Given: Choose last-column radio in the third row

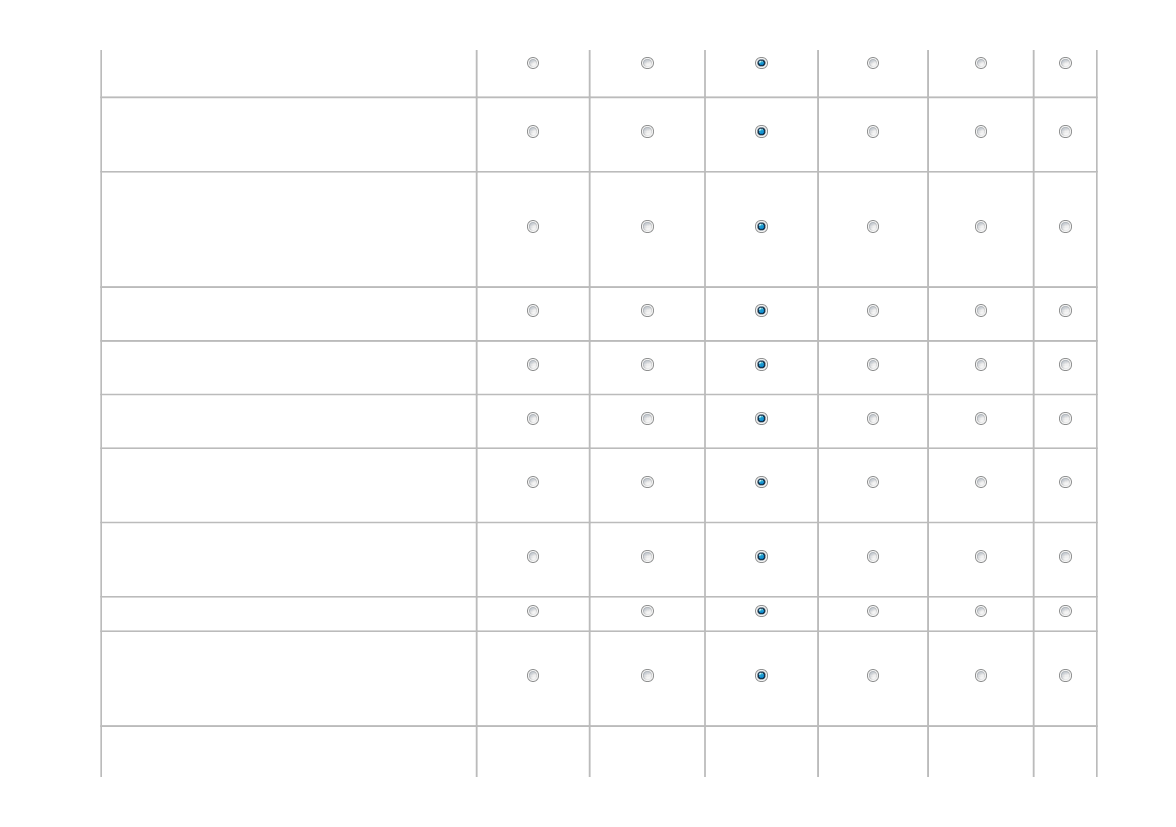Looking at the screenshot, I should click(x=1065, y=226).
